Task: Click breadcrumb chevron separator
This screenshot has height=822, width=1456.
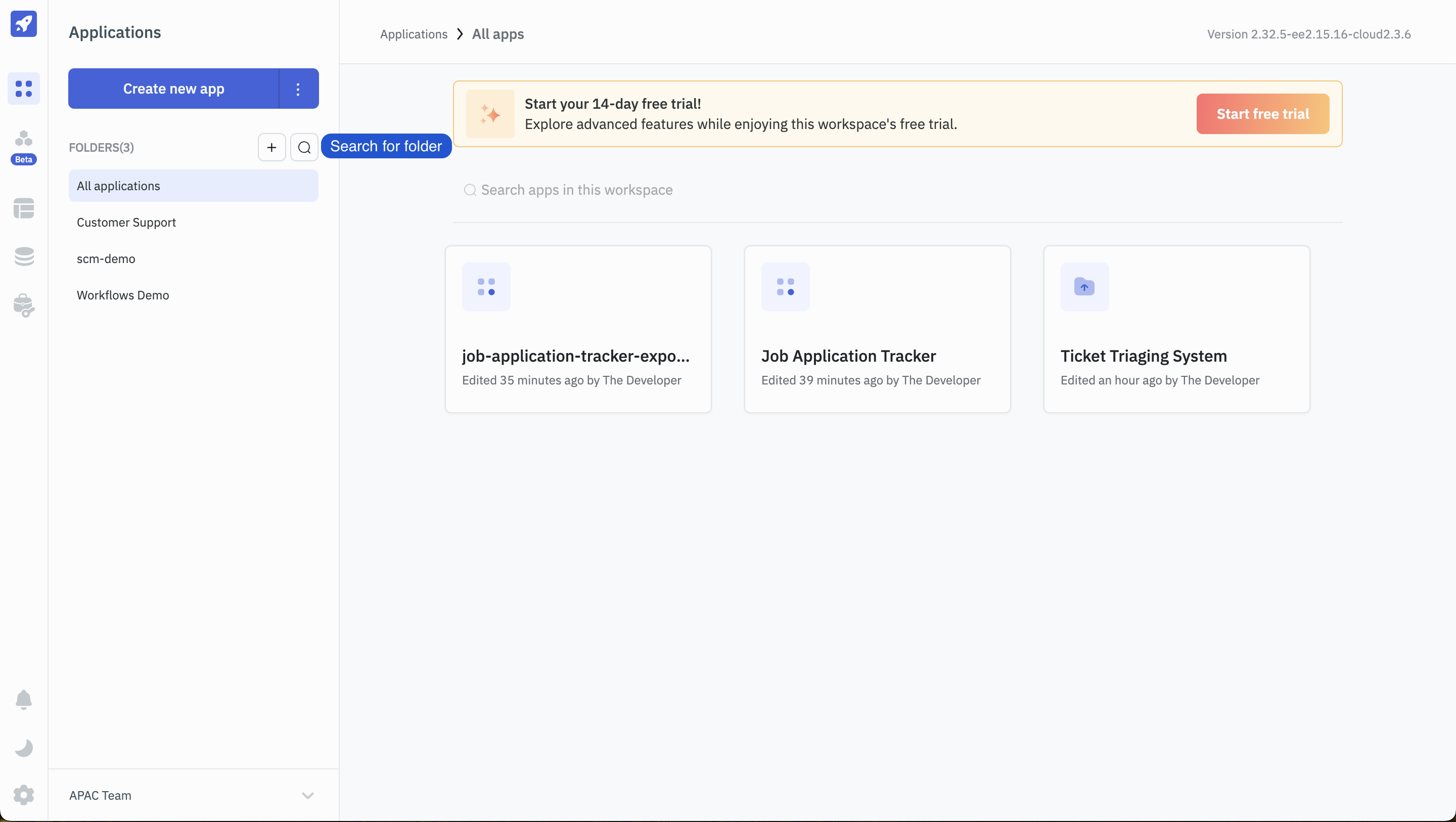Action: click(x=460, y=34)
